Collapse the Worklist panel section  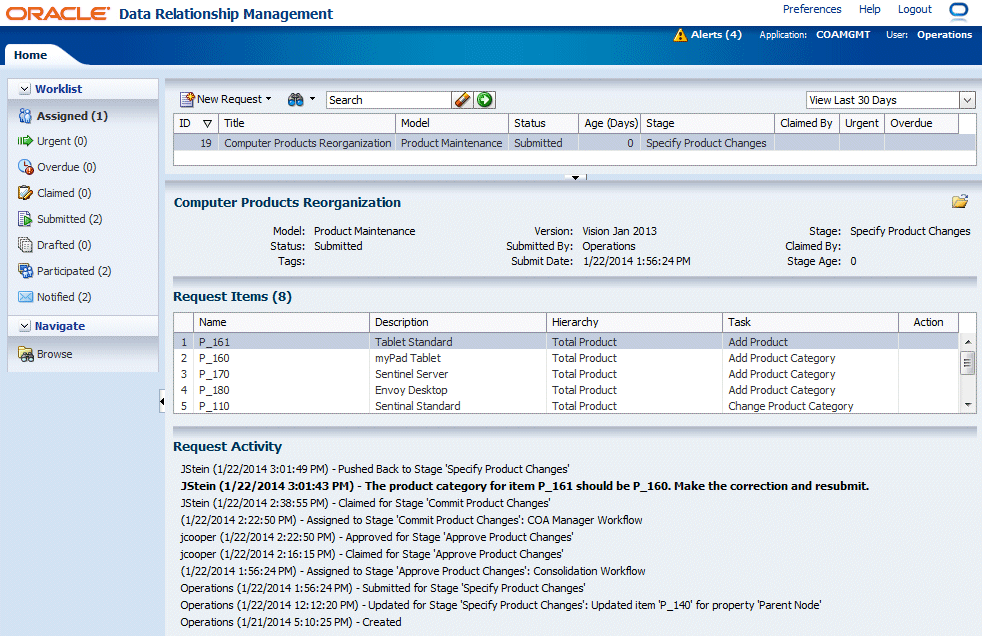point(24,89)
